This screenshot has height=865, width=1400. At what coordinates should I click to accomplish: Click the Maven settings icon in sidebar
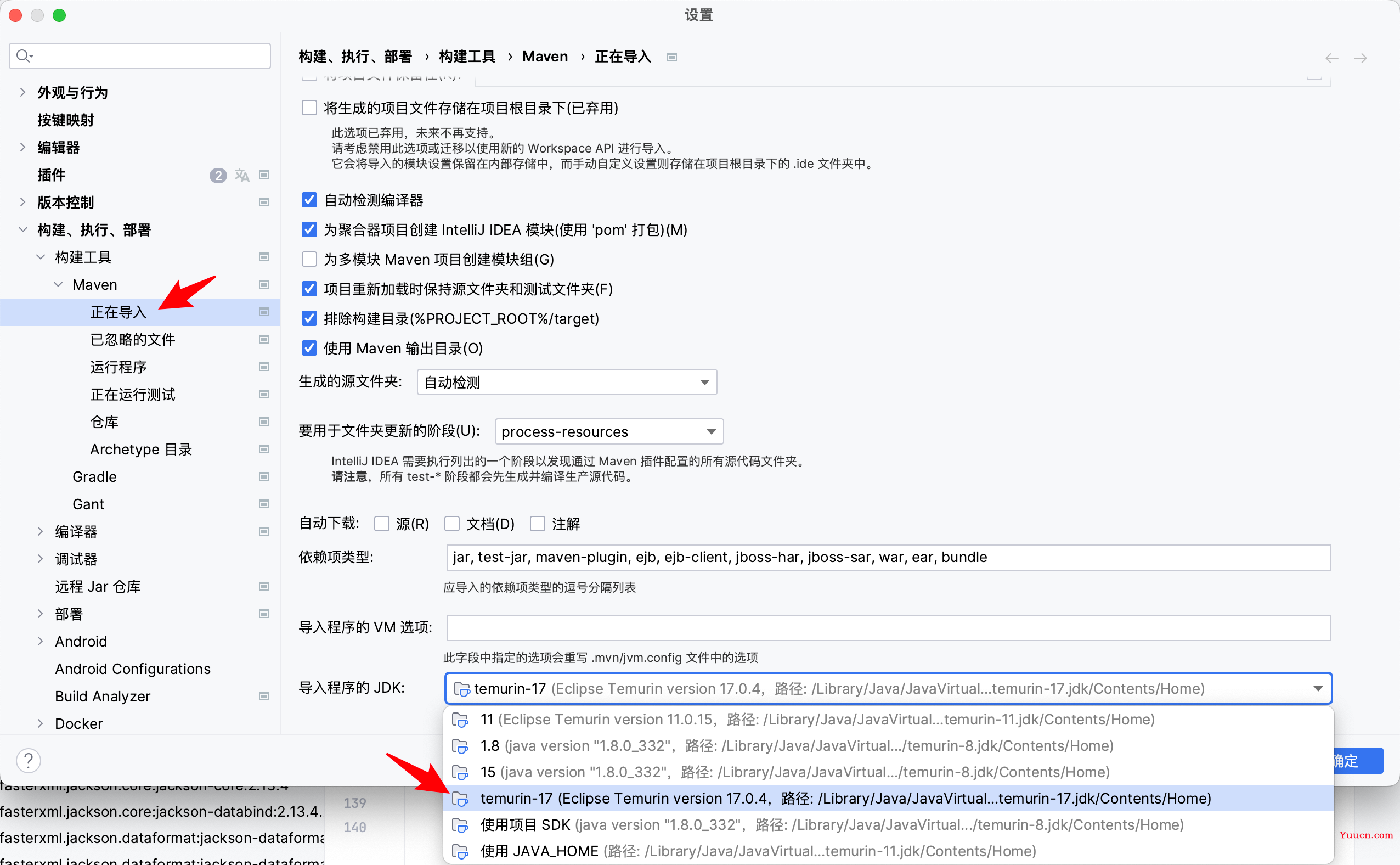coord(264,284)
